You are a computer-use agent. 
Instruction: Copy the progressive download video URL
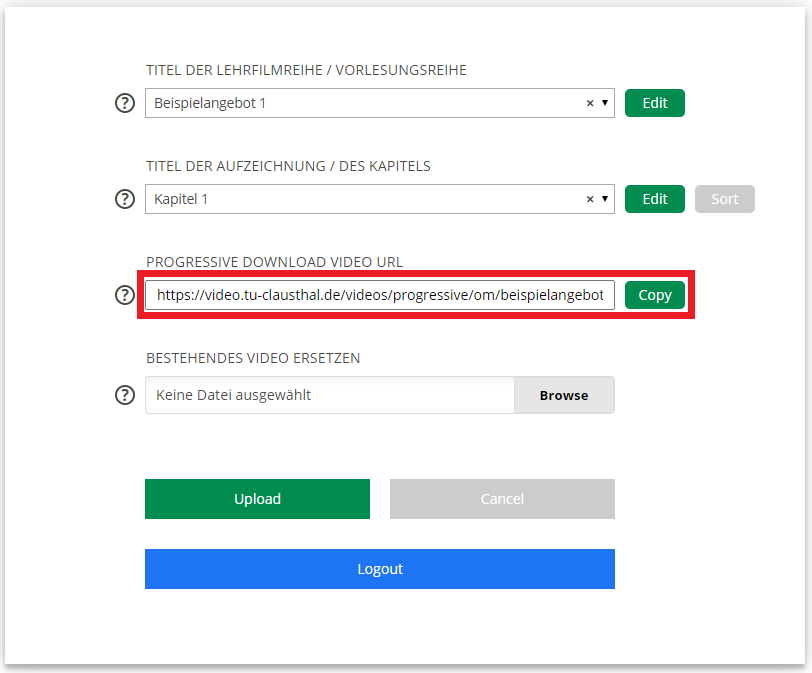point(654,295)
